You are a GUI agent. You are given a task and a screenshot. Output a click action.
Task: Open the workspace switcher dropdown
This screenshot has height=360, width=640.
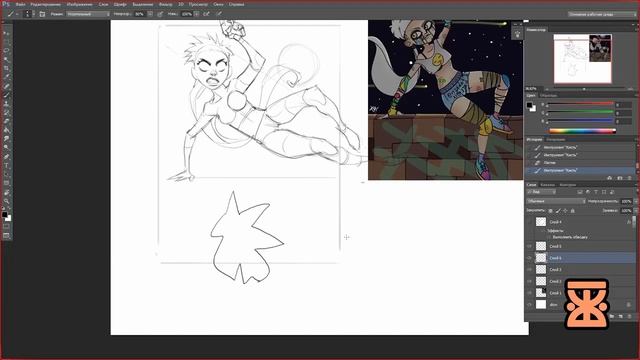pos(602,14)
